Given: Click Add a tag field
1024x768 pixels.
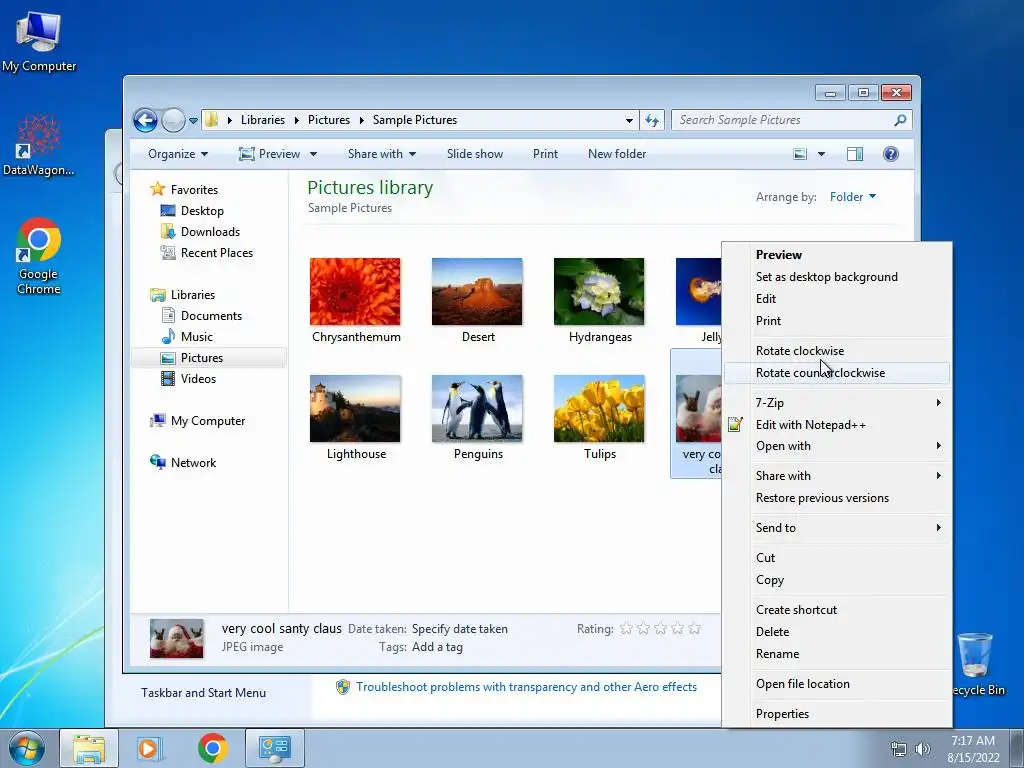Looking at the screenshot, I should tap(437, 647).
